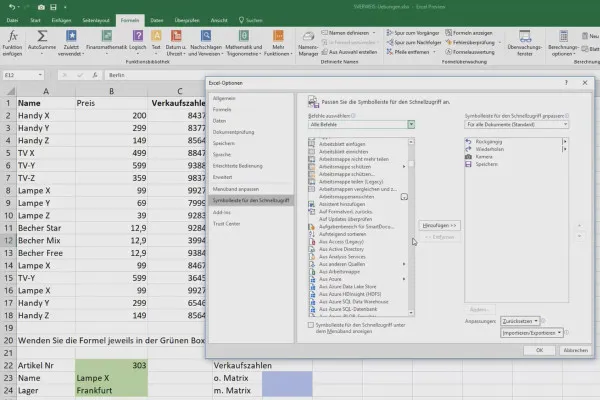
Task: Open the Befehle auswählen dropdown
Action: tap(411, 124)
